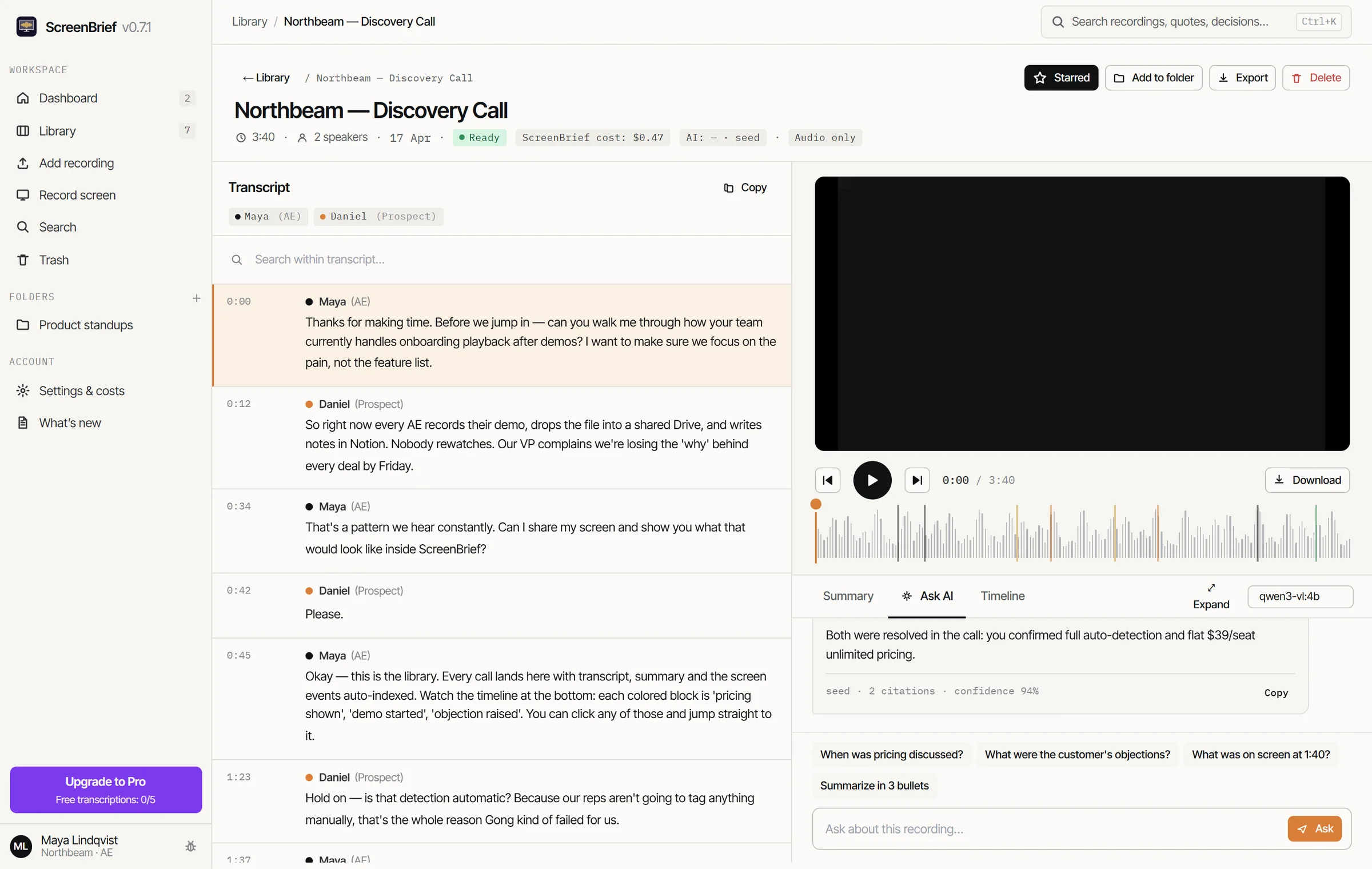Delete this recording
Screen dimensions: 1372x869
pyautogui.click(x=1316, y=78)
